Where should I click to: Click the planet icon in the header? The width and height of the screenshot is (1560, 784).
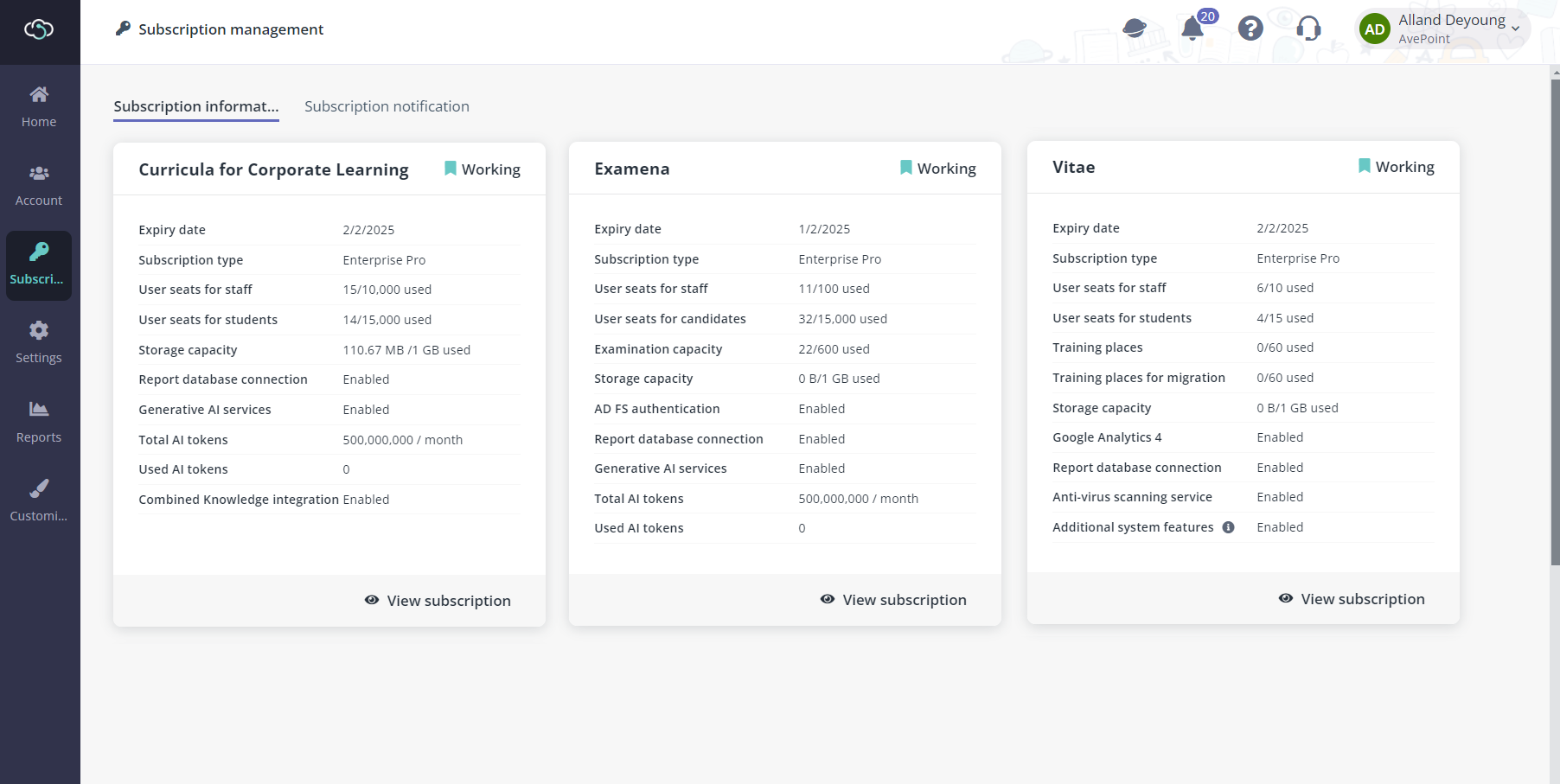click(1135, 29)
